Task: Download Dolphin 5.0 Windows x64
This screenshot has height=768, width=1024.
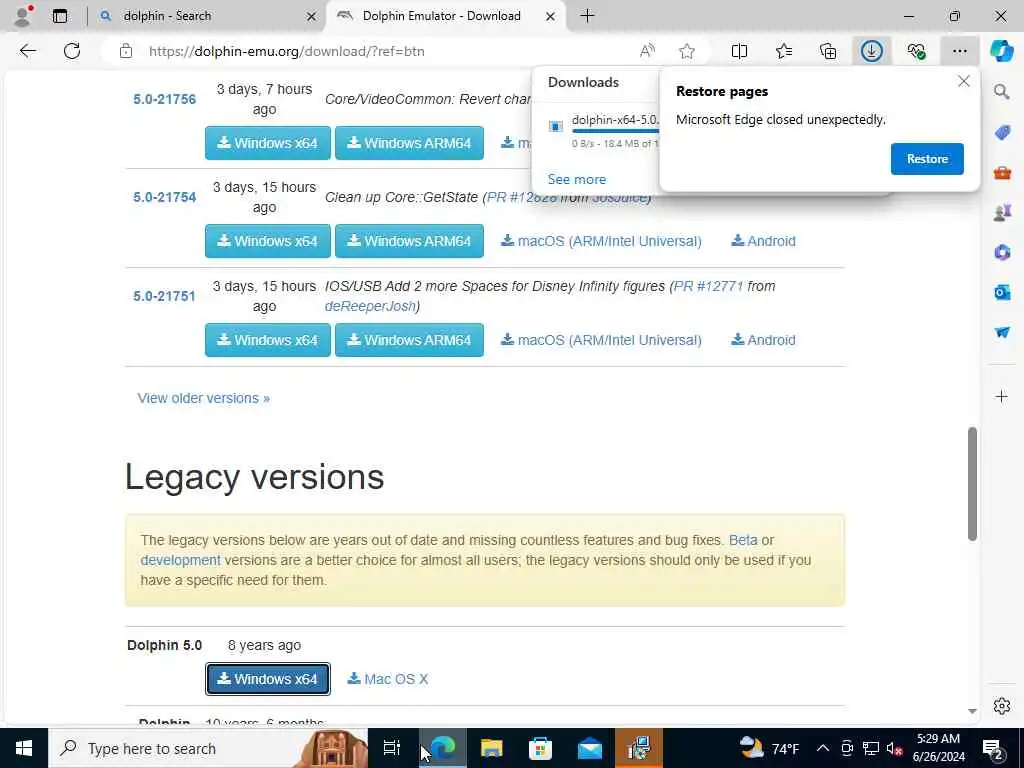Action: coord(268,679)
